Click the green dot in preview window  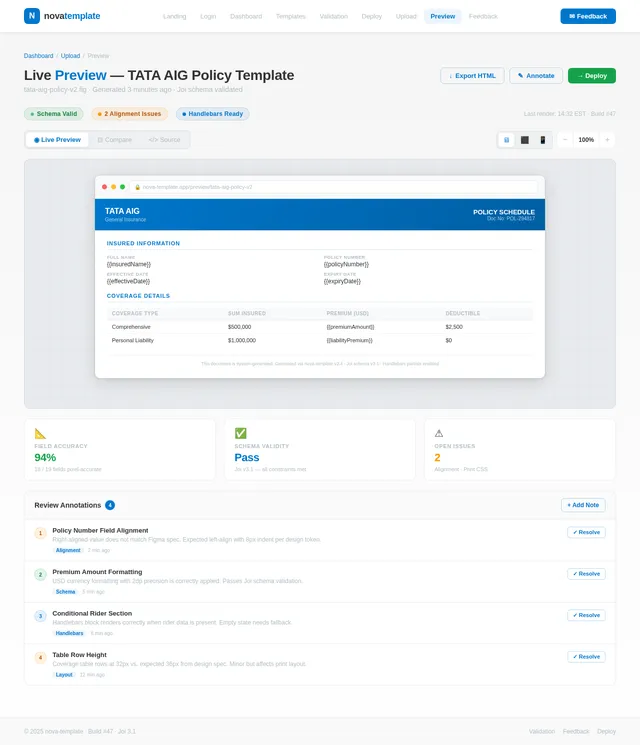123,187
